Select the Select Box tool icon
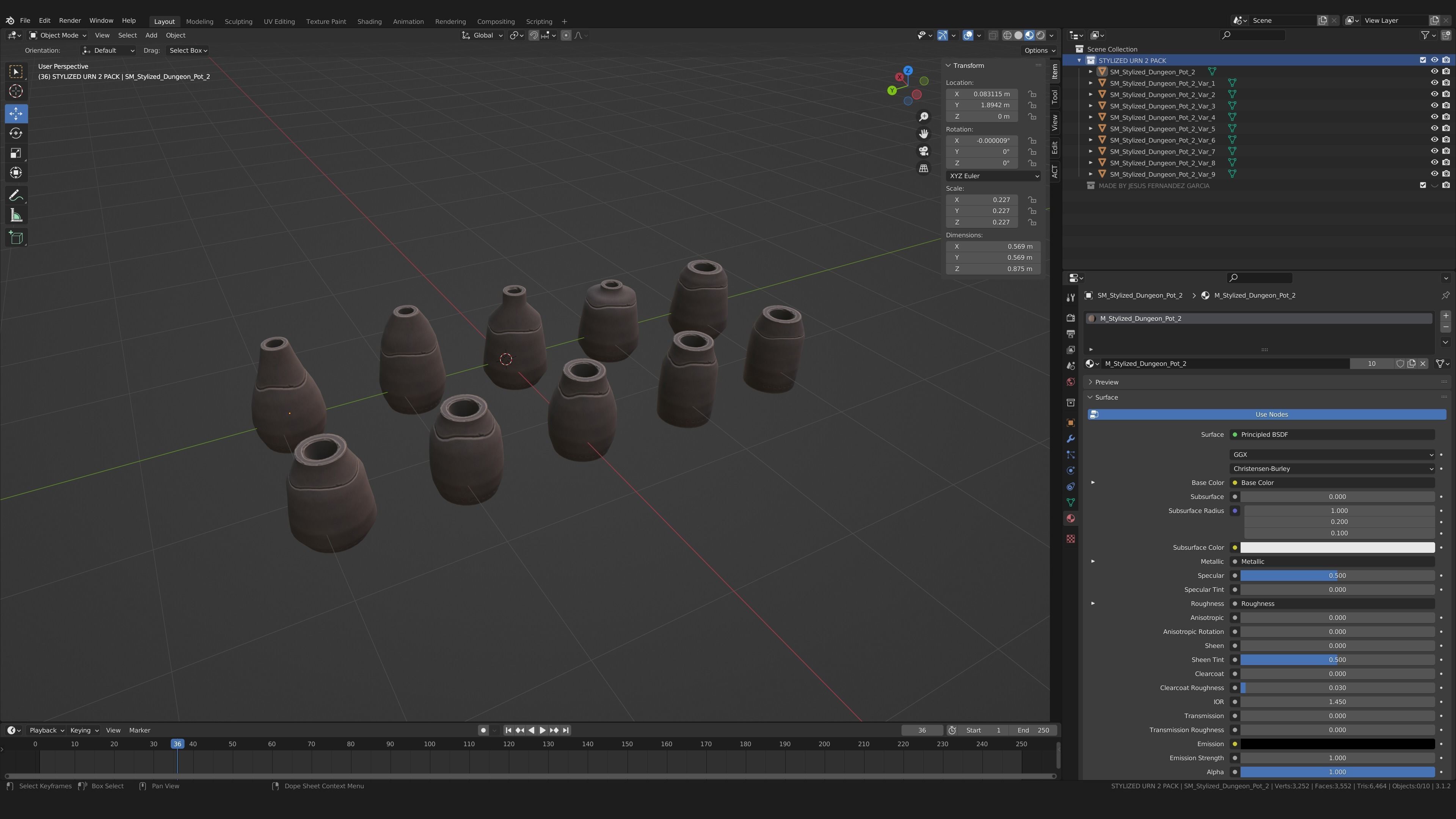This screenshot has width=1456, height=819. (x=16, y=71)
